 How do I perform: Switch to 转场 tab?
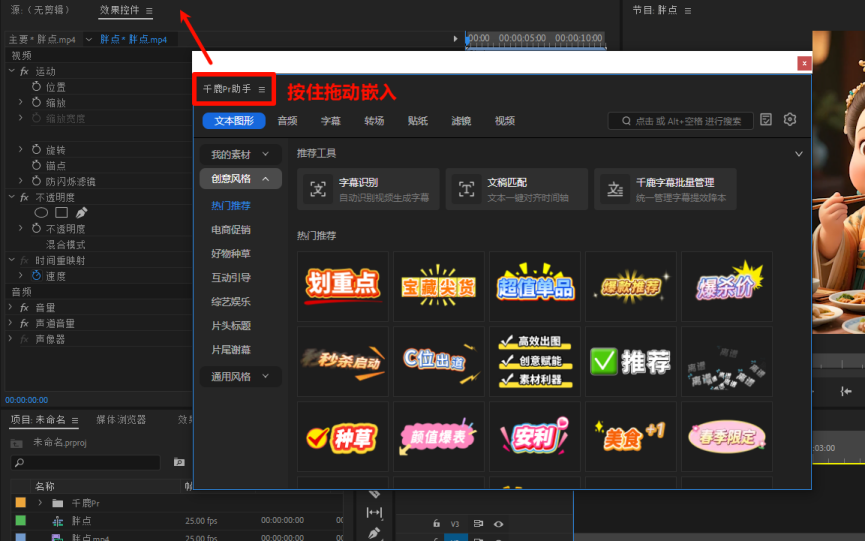point(374,121)
